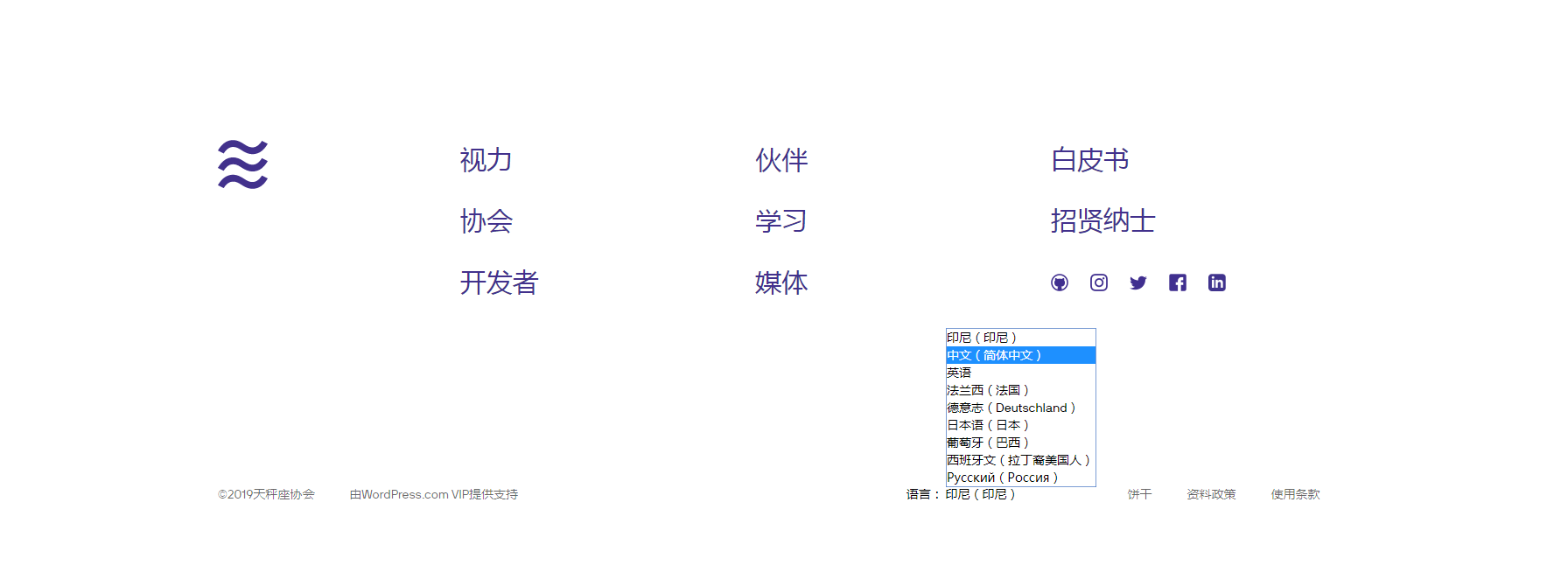
Task: Open the Instagram social icon
Action: click(1098, 283)
